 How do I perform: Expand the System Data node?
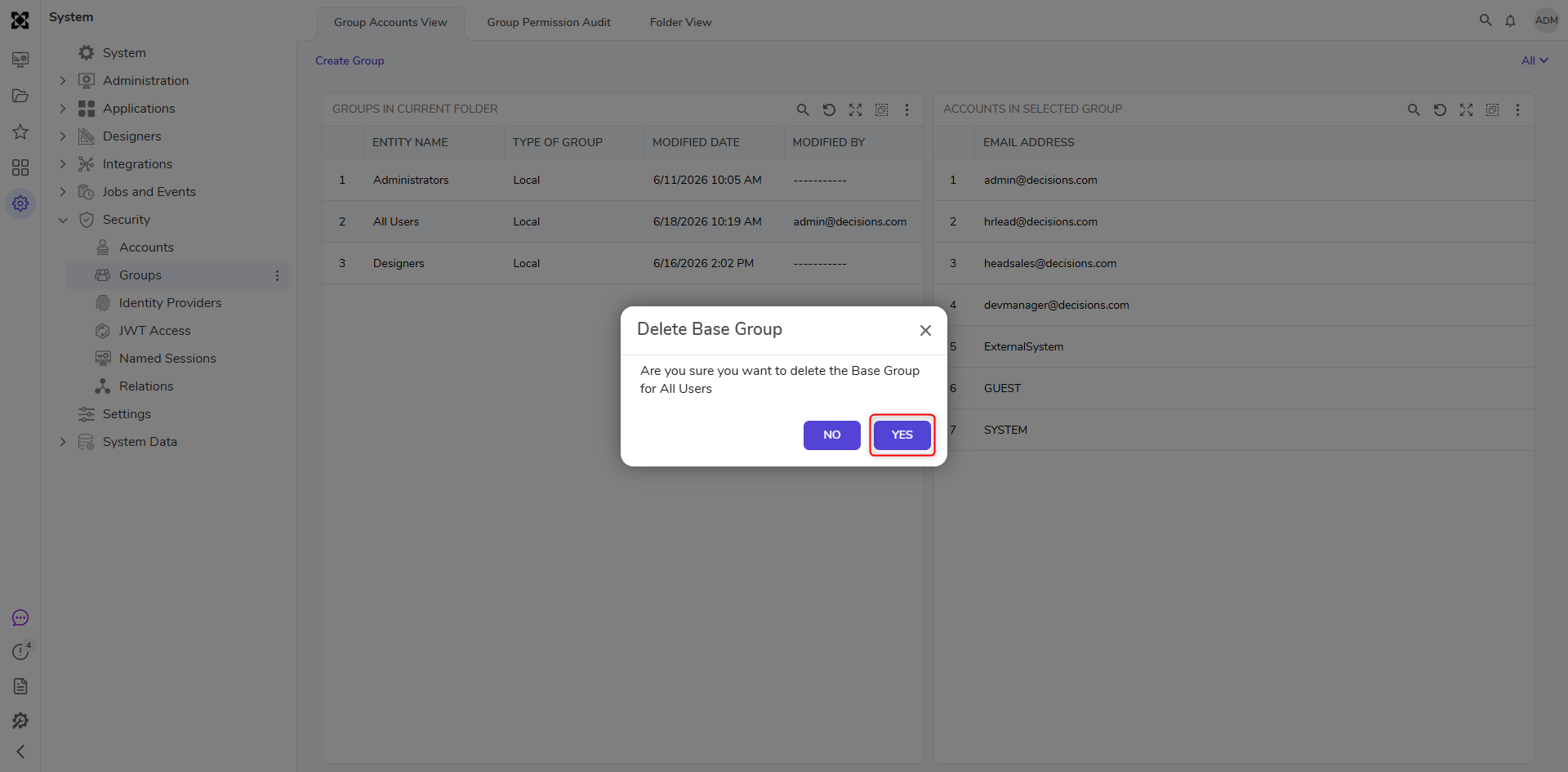pos(63,442)
